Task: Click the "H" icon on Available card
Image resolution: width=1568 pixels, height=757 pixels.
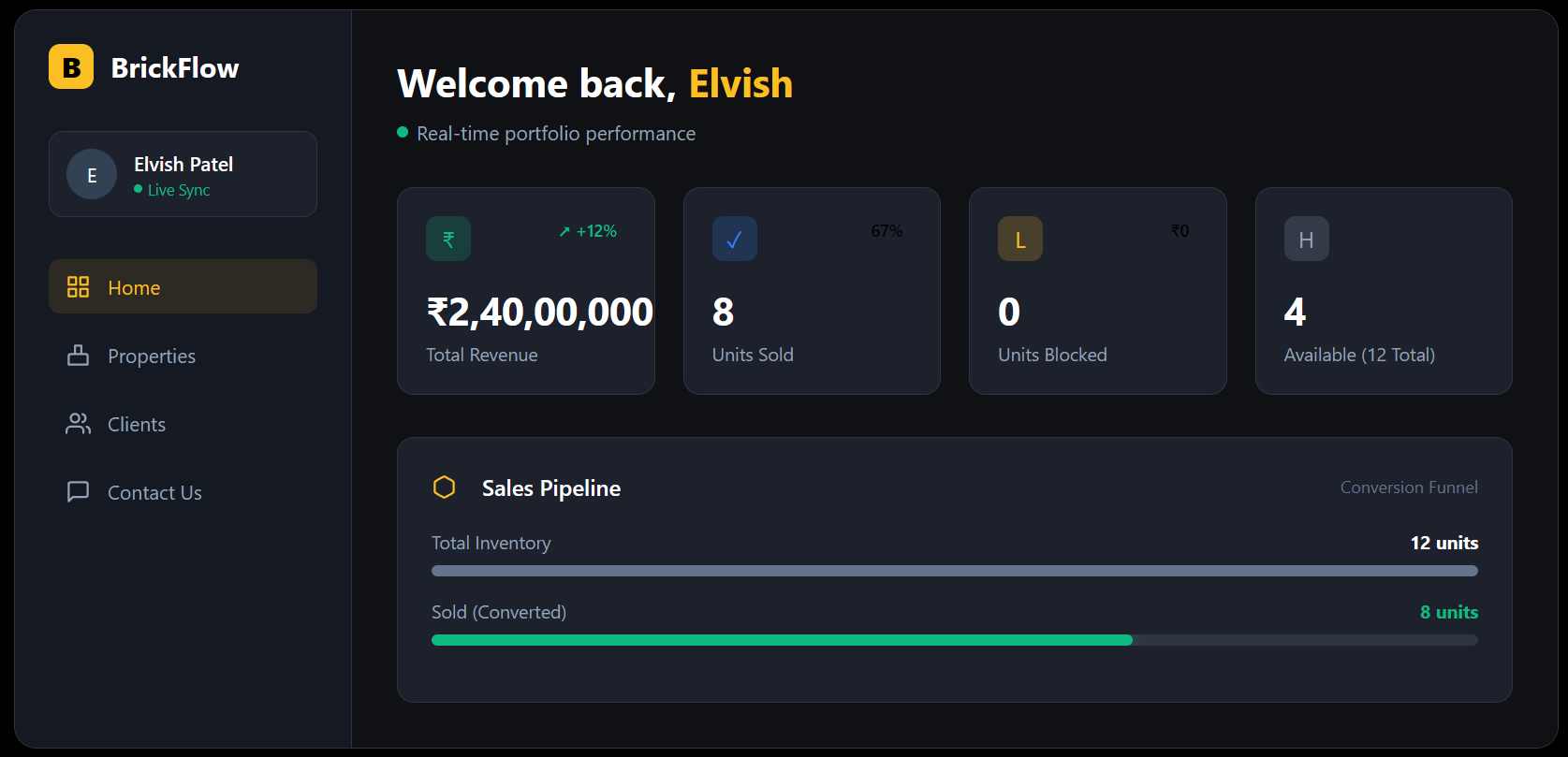Action: (x=1306, y=239)
